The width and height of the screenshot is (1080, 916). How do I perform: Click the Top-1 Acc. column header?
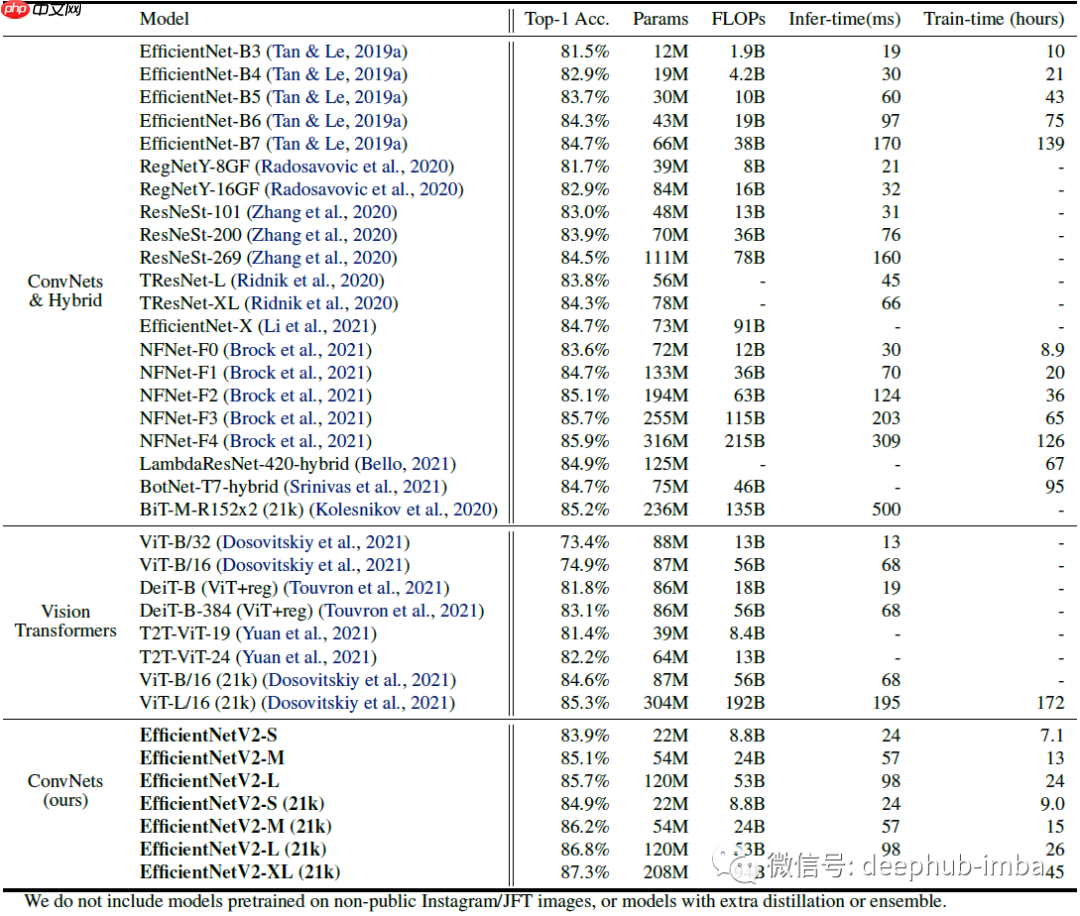tap(567, 19)
